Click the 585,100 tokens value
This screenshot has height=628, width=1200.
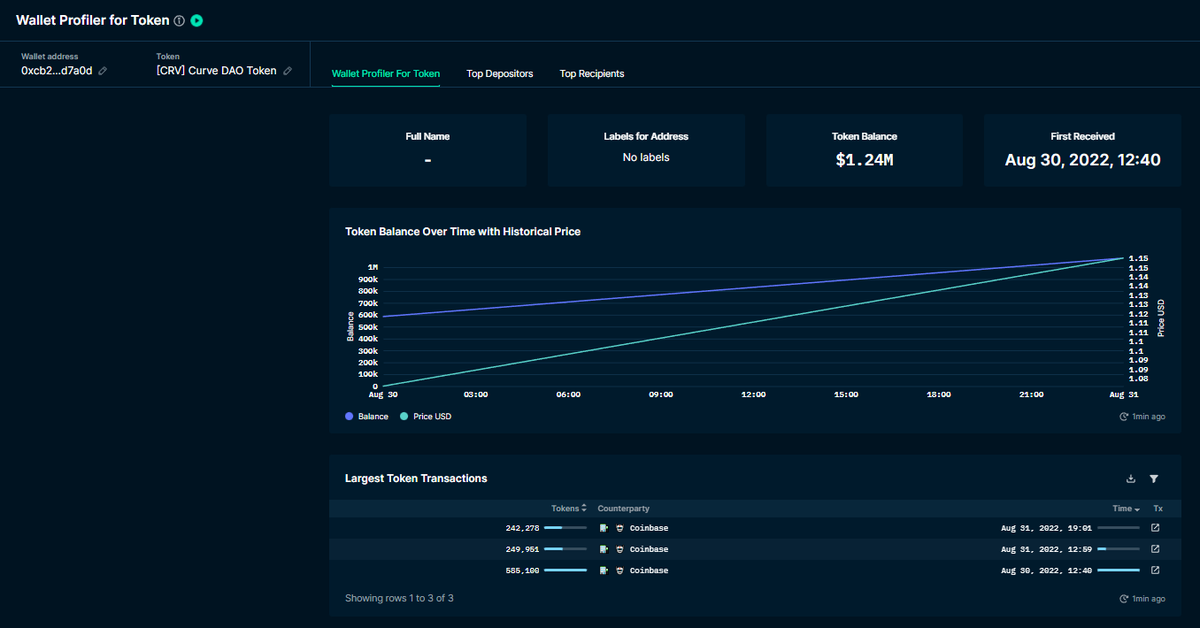(x=523, y=570)
